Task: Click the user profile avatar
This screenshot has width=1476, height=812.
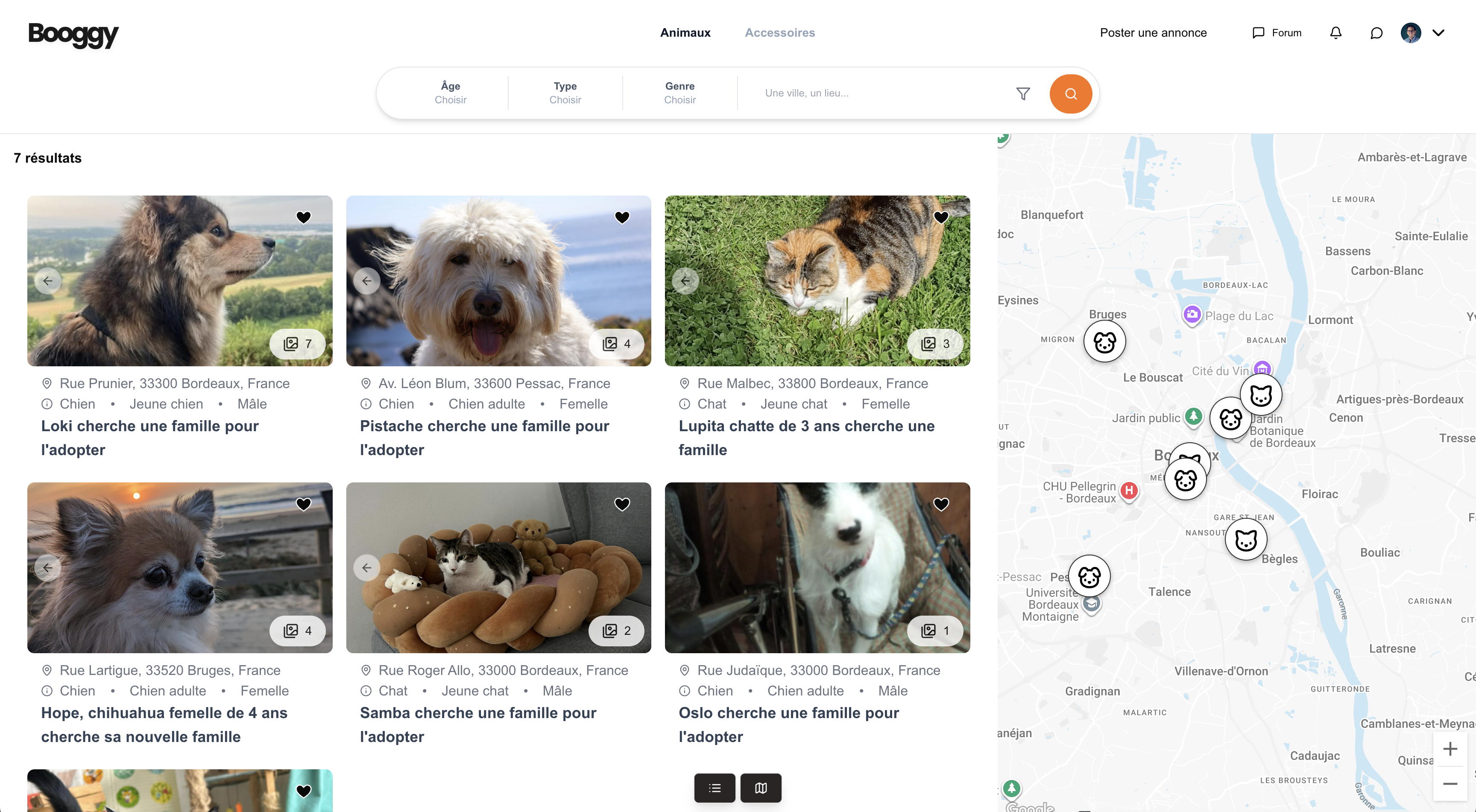Action: pos(1411,32)
